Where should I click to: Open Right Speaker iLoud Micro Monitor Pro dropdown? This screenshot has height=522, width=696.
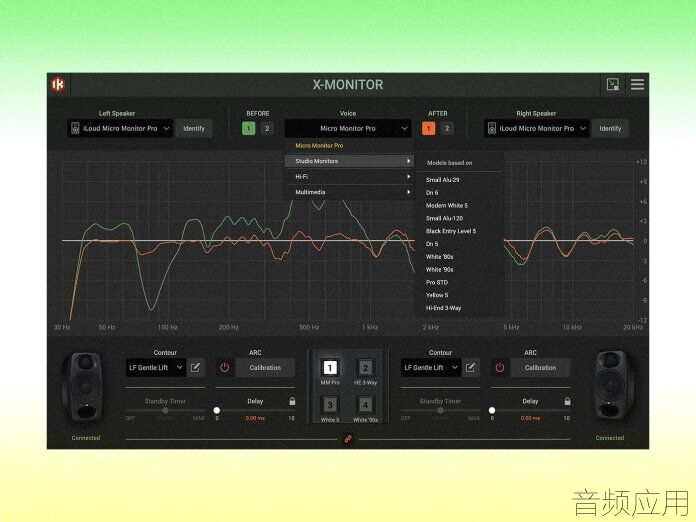click(x=537, y=128)
